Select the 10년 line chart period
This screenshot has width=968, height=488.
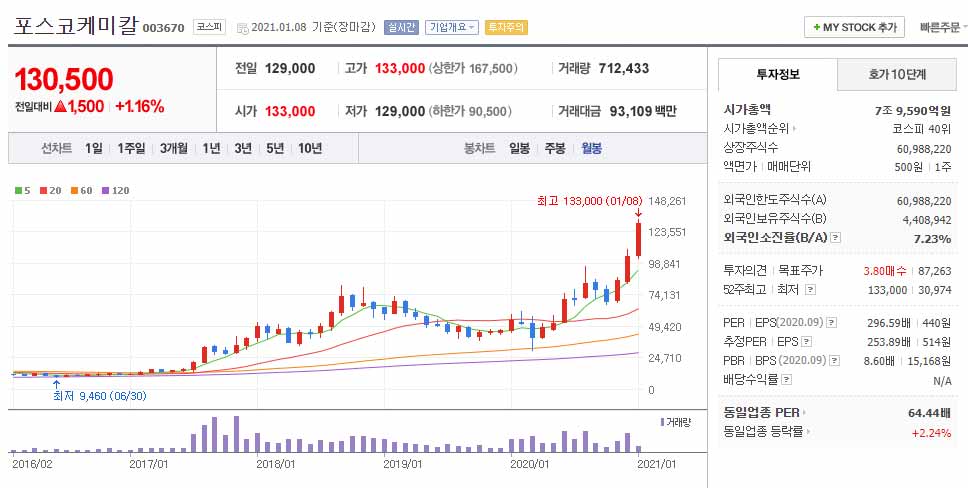click(310, 148)
